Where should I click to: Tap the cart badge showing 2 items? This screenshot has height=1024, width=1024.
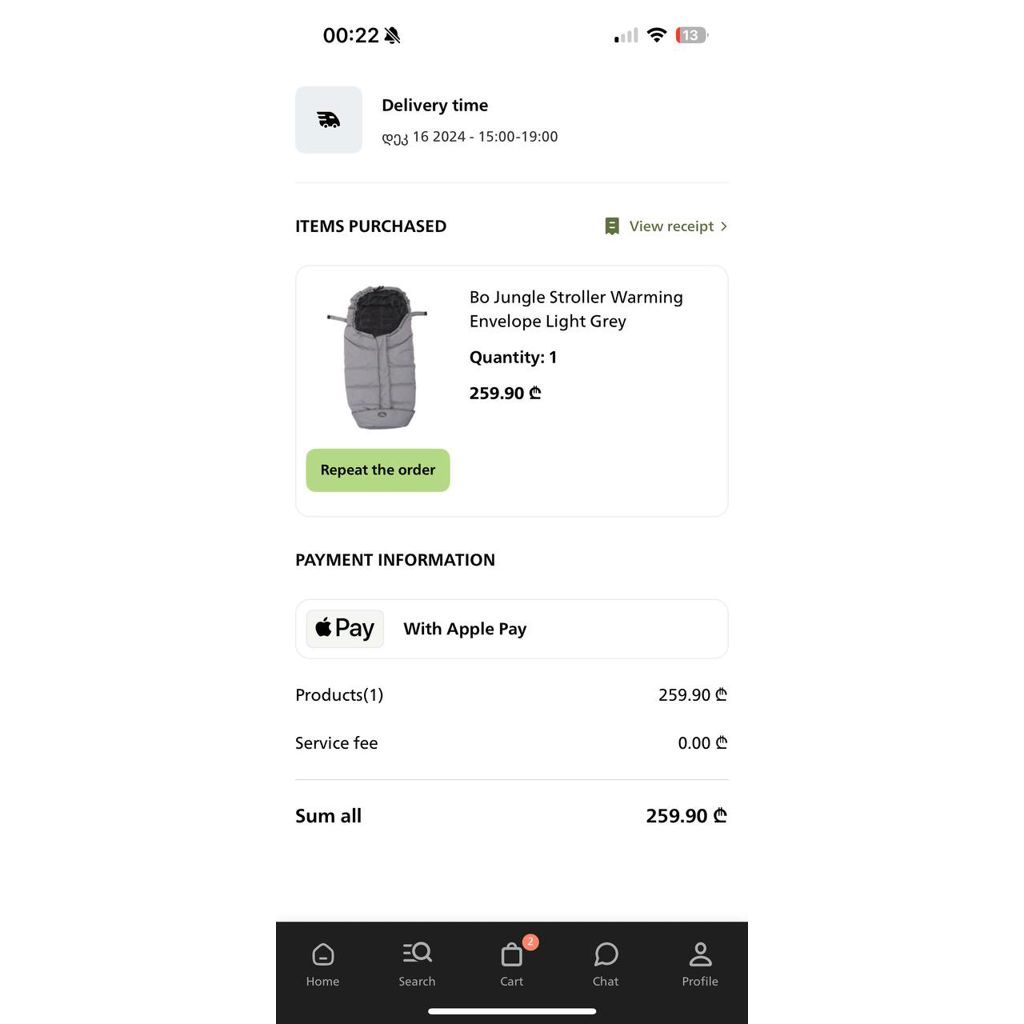[x=530, y=942]
